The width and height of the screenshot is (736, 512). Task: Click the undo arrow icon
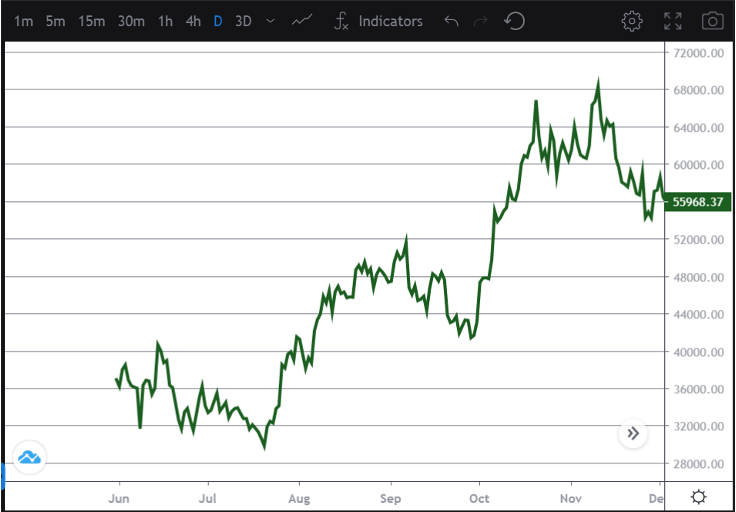452,21
